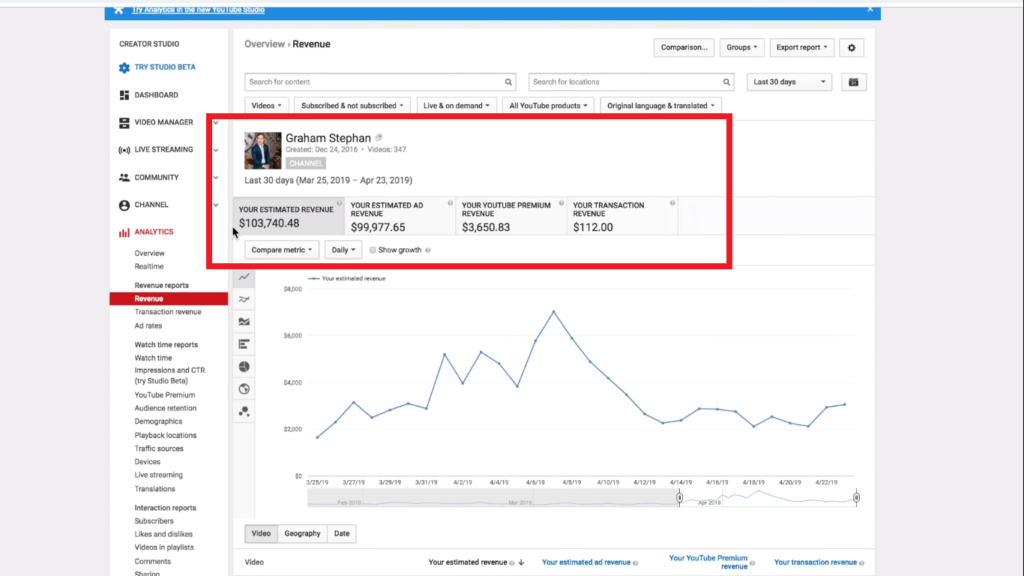The width and height of the screenshot is (1024, 576).
Task: Open Transaction revenue report in sidebar
Action: [x=168, y=312]
